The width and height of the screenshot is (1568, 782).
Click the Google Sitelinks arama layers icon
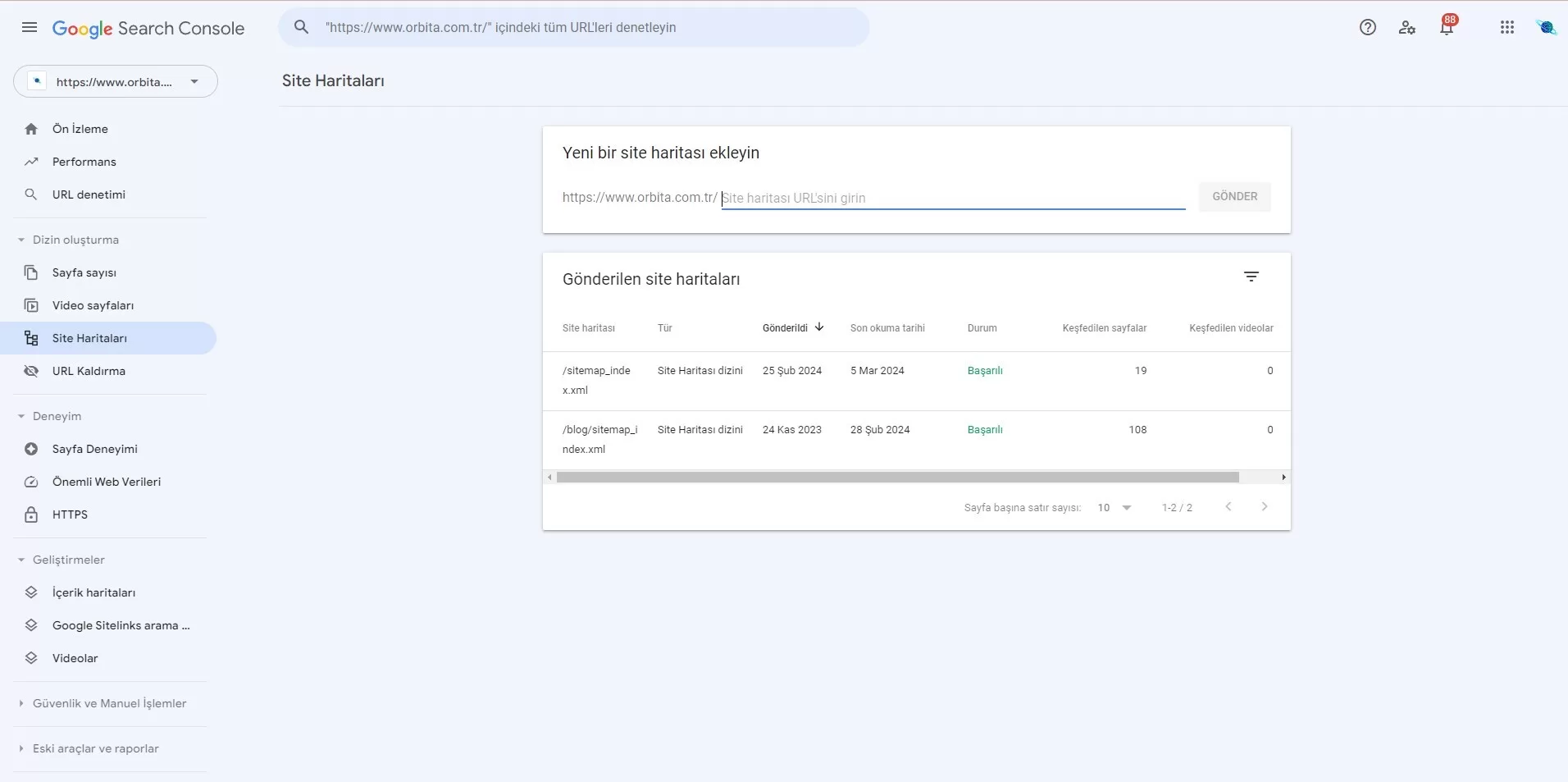click(31, 625)
